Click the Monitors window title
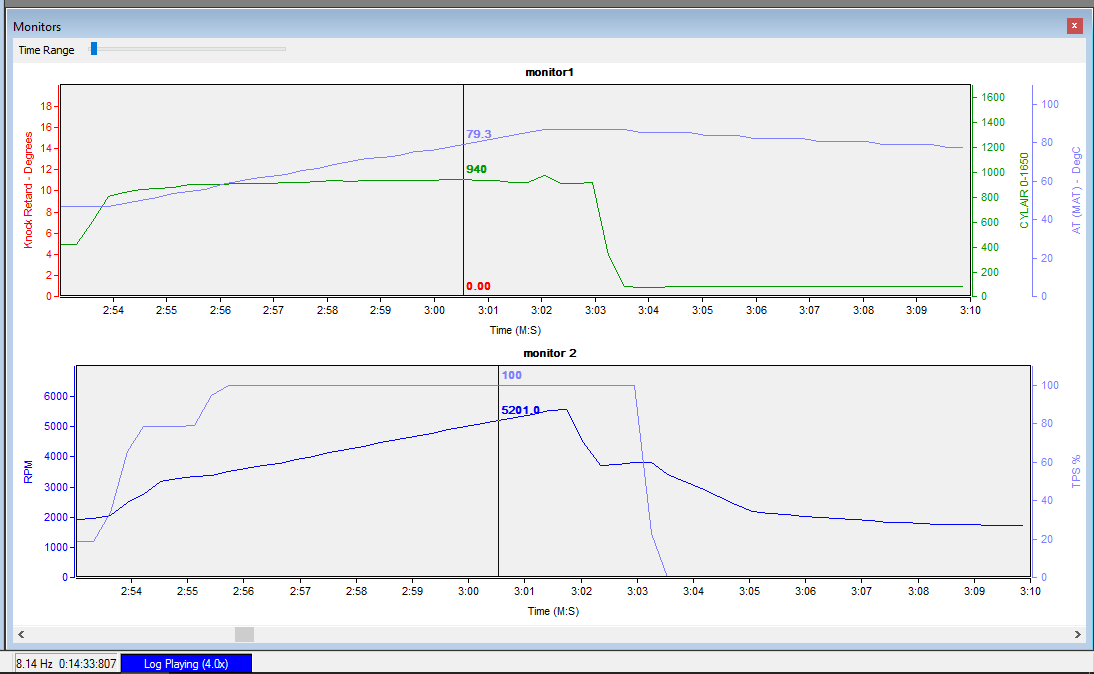 (x=37, y=27)
